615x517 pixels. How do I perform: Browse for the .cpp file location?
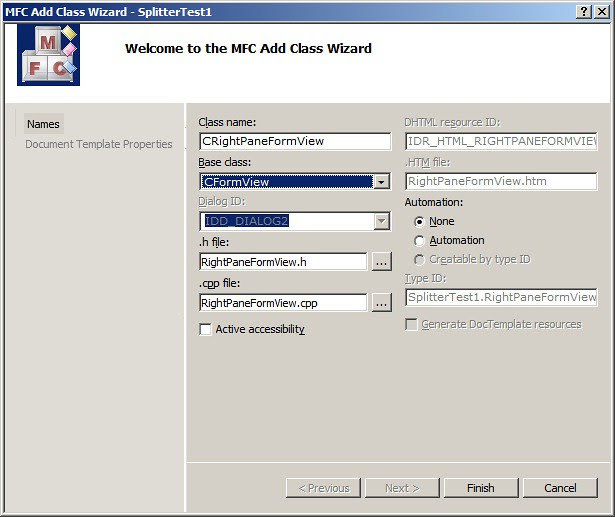[x=381, y=302]
